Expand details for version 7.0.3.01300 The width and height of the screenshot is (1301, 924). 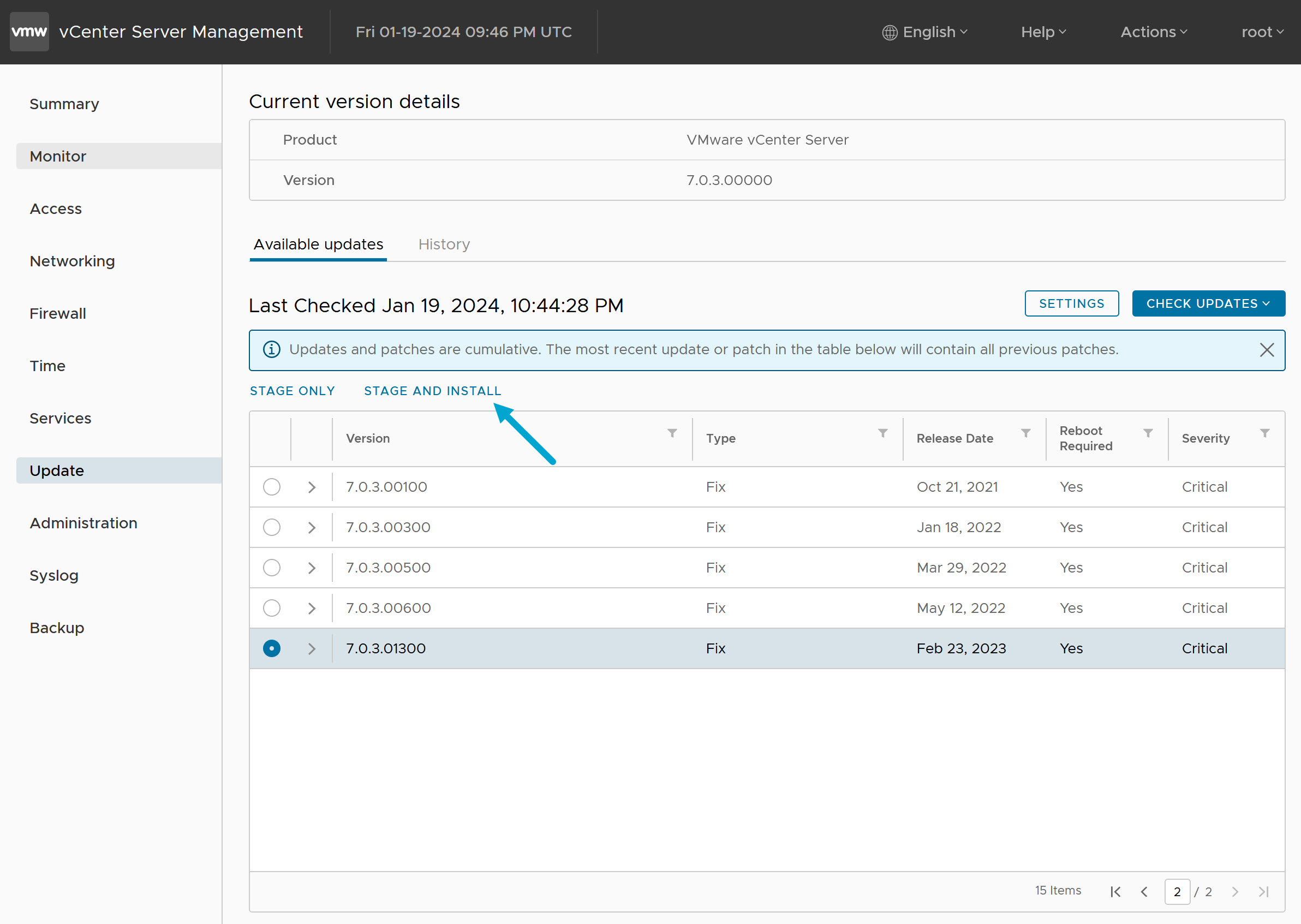click(311, 648)
